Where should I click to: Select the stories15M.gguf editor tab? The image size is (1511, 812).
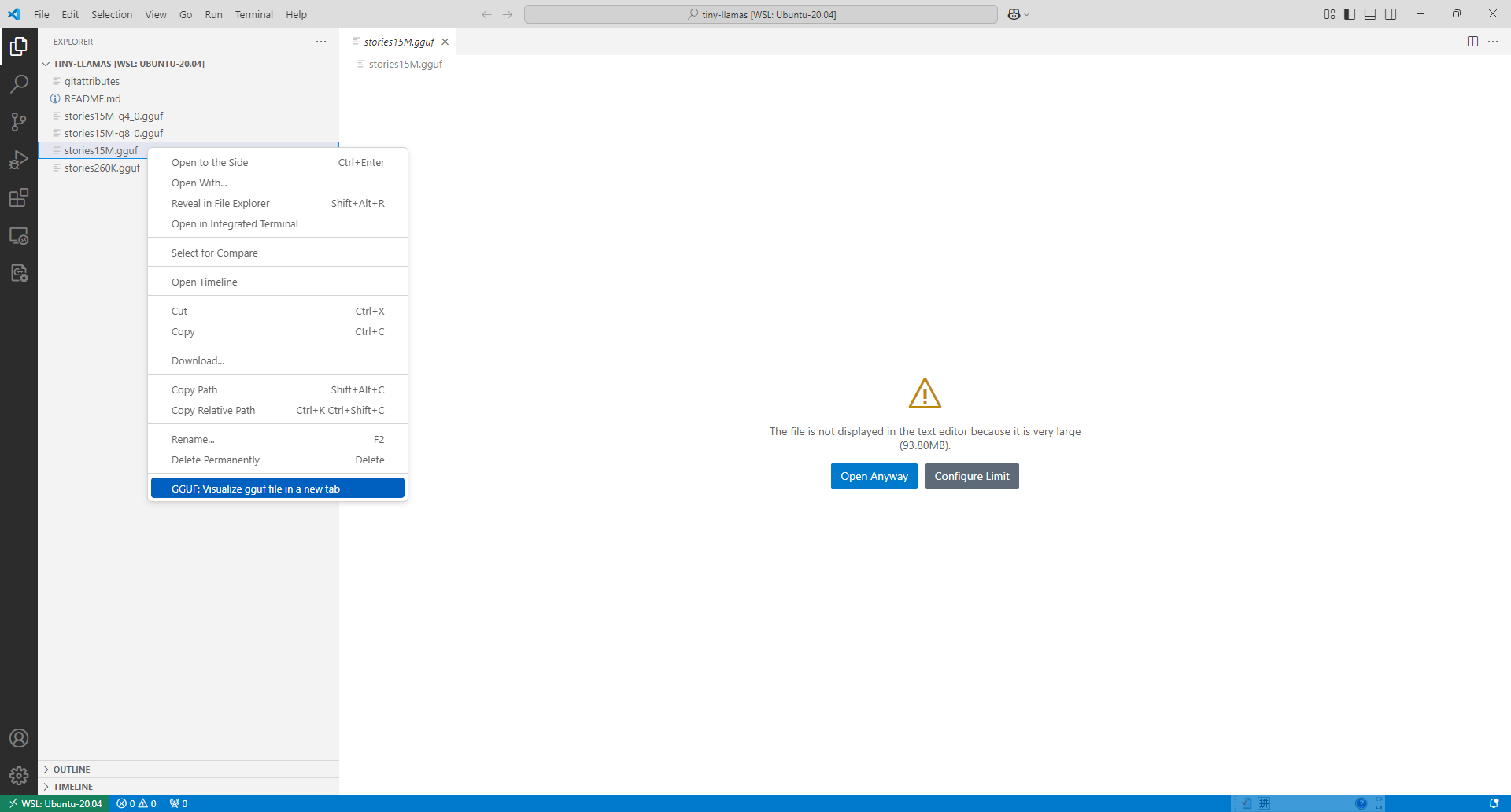[x=398, y=42]
